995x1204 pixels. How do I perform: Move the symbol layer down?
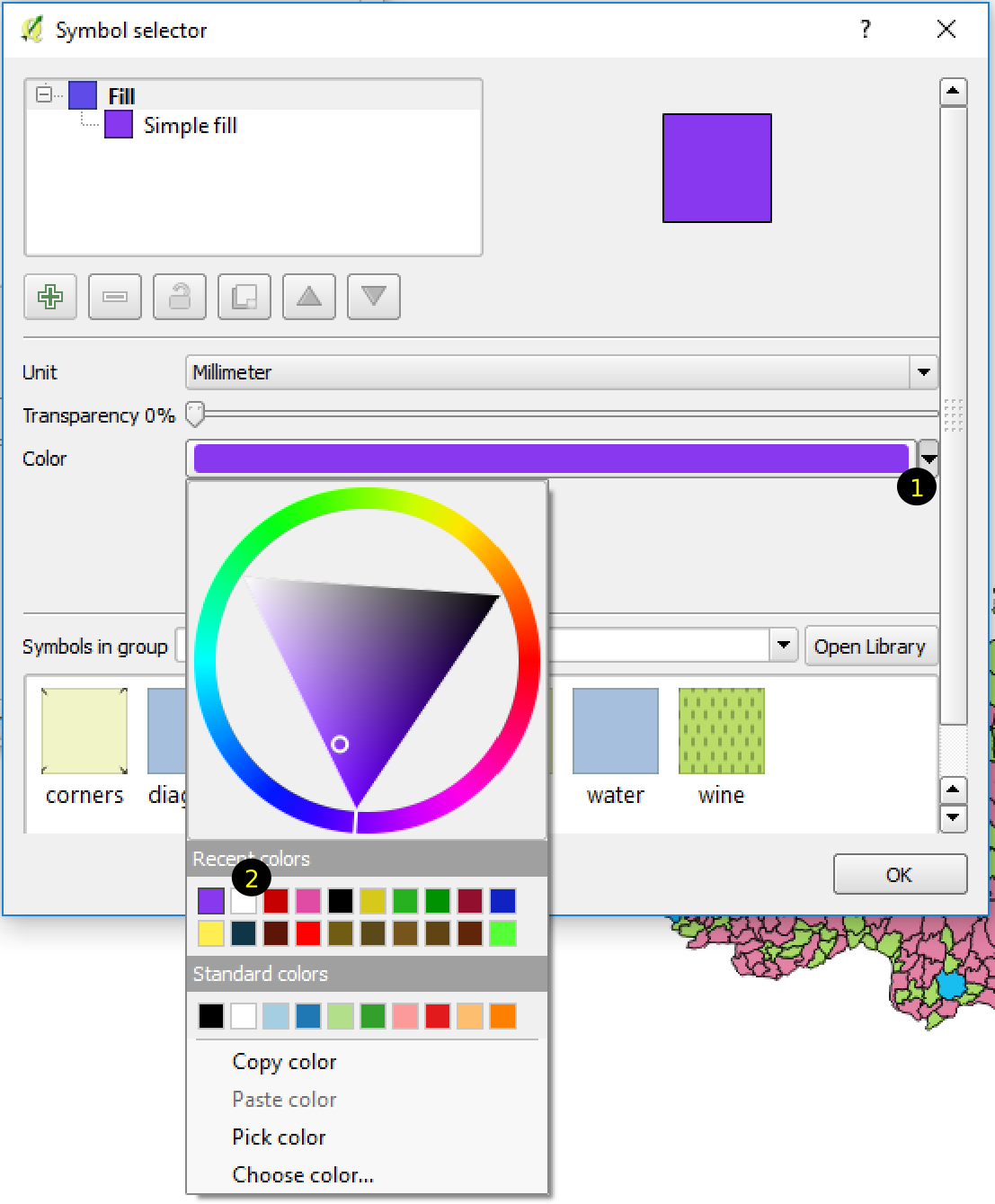[374, 297]
